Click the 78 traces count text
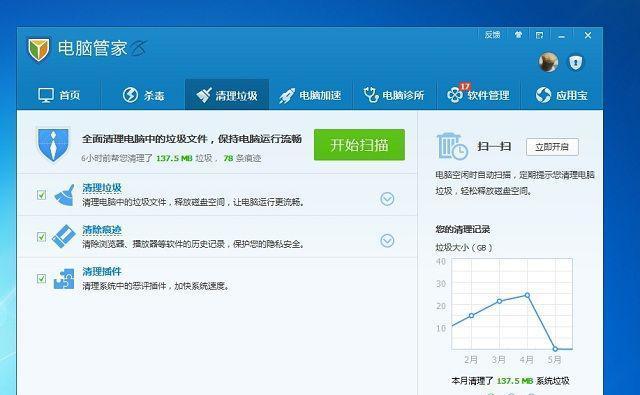 228,158
